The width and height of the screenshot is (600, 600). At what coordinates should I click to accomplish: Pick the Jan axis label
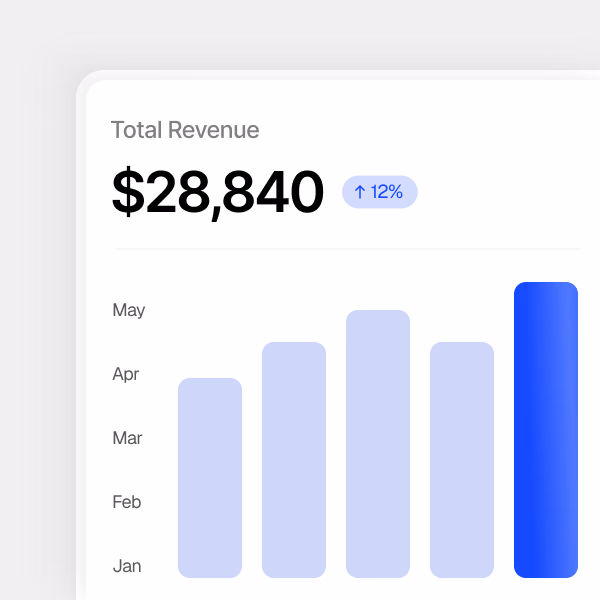coord(127,566)
